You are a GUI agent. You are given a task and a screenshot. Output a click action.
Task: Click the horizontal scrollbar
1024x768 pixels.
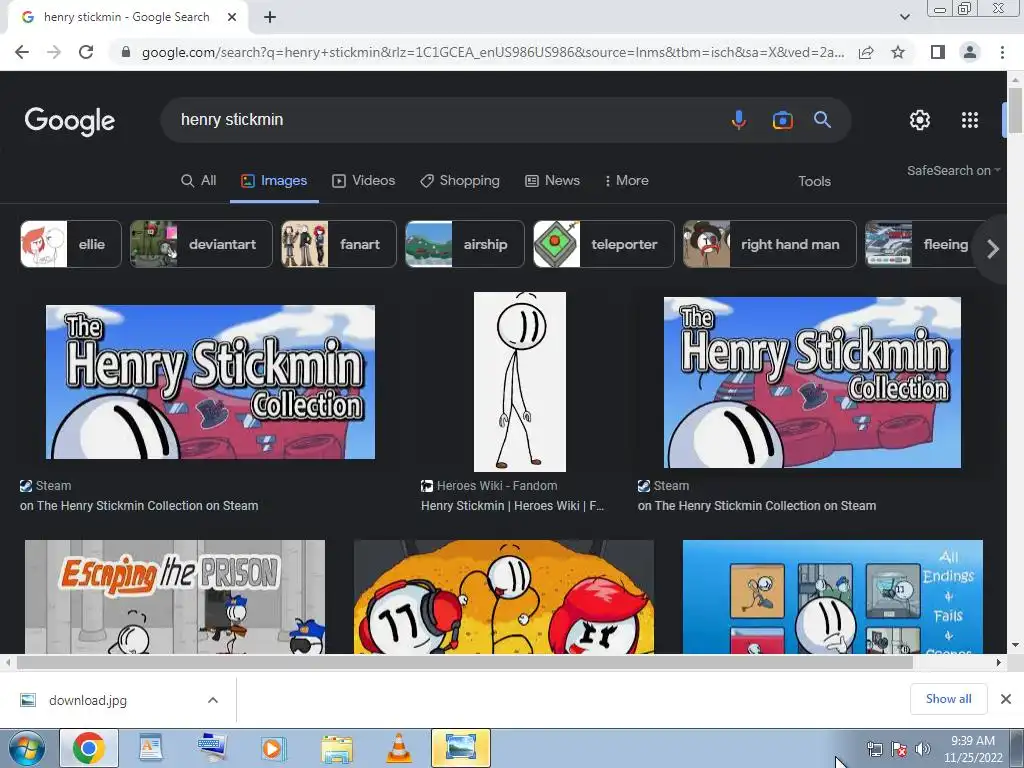pos(465,662)
